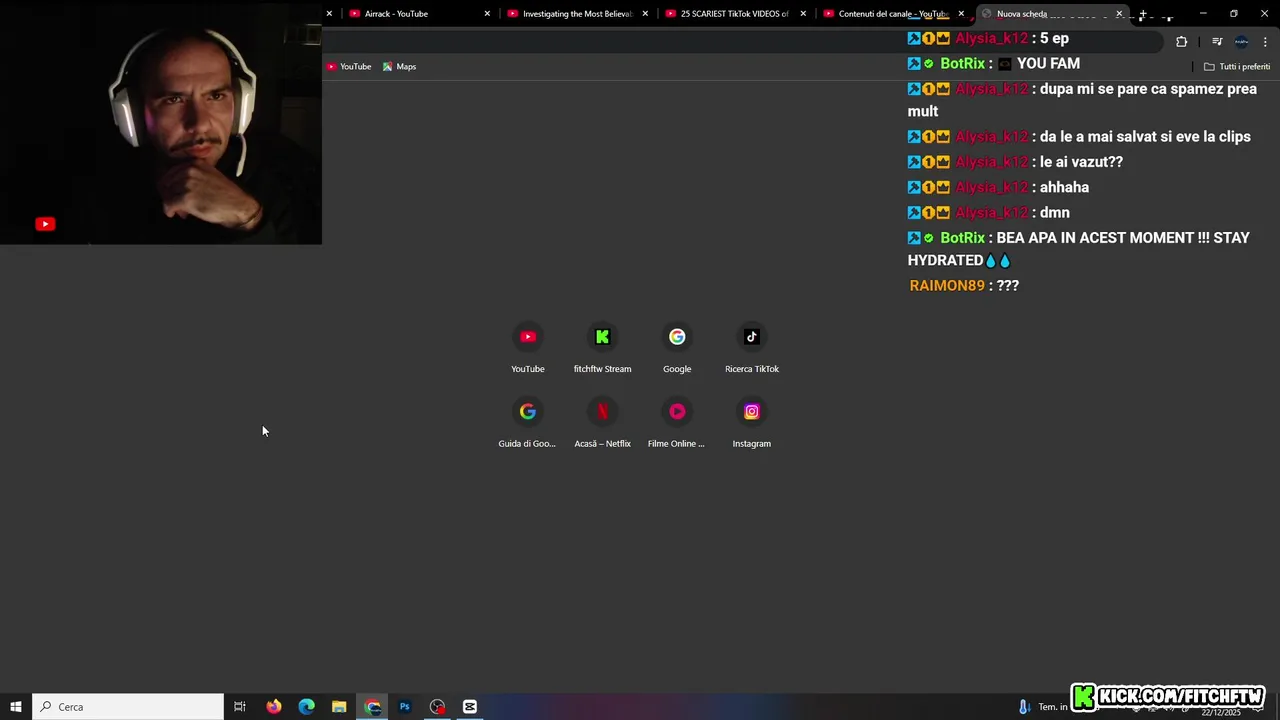Viewport: 1280px width, 720px height.
Task: Open the YouTube shortcut tile
Action: click(528, 348)
